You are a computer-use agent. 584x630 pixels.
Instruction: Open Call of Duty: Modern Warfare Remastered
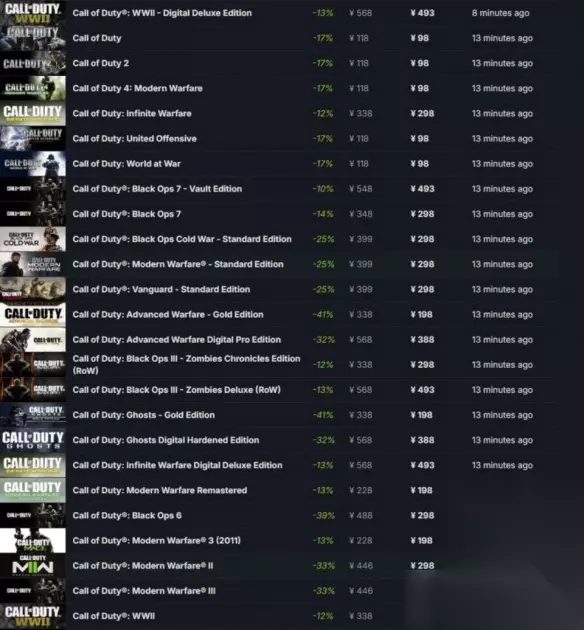[x=159, y=490]
